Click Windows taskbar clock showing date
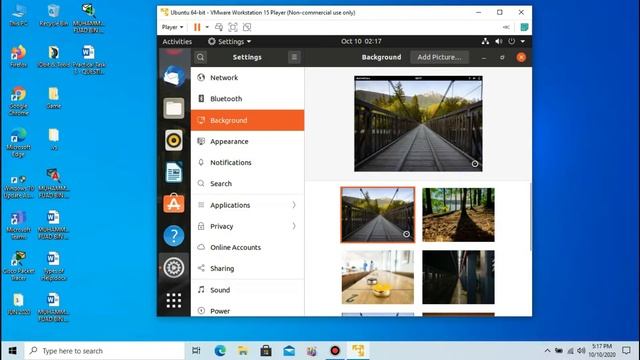This screenshot has width=640, height=360. [602, 351]
